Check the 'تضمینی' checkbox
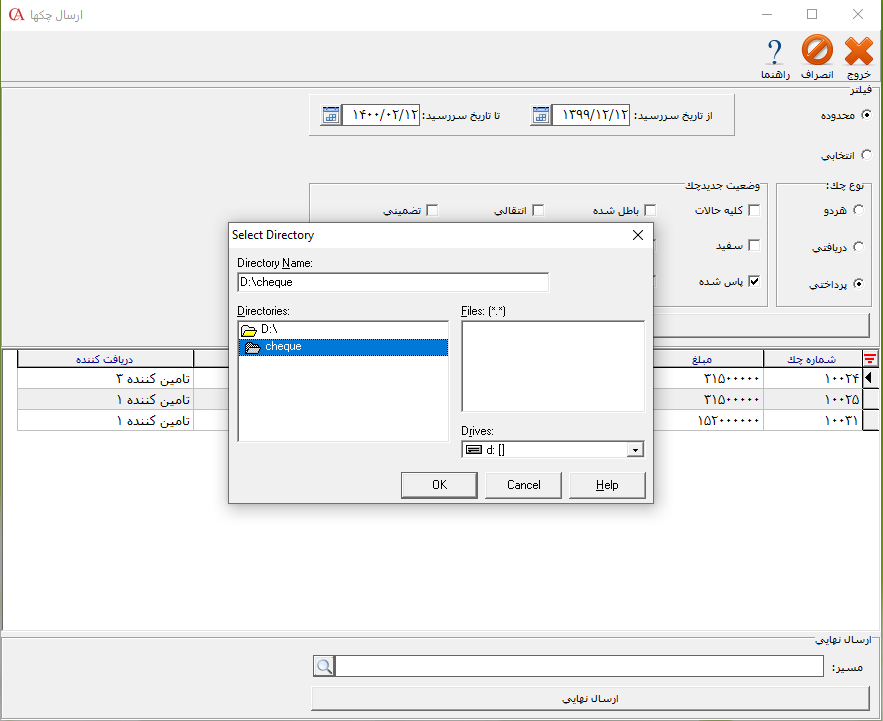Screen dimensions: 883x721 point(433,211)
